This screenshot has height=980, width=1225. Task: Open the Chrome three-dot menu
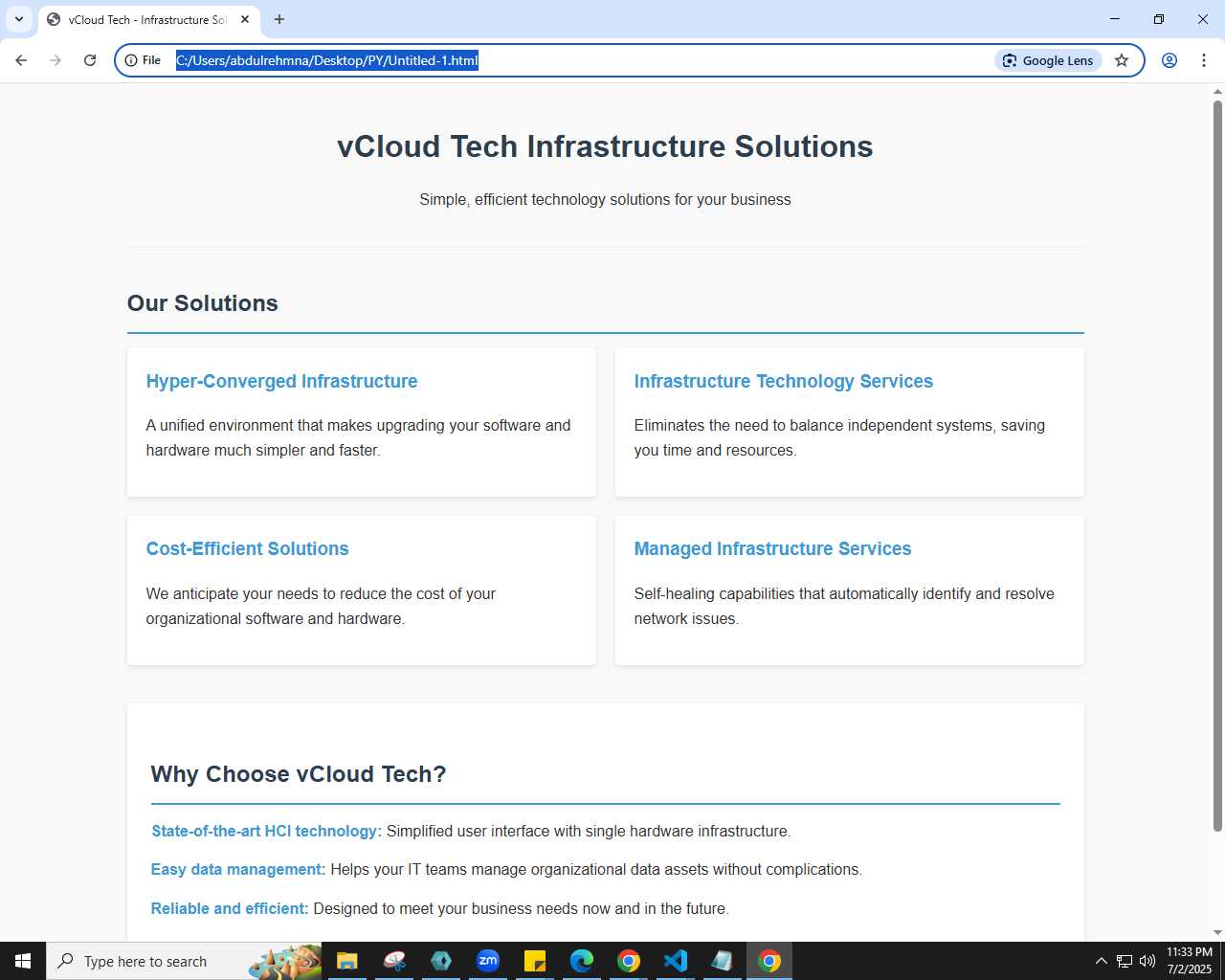pos(1204,60)
